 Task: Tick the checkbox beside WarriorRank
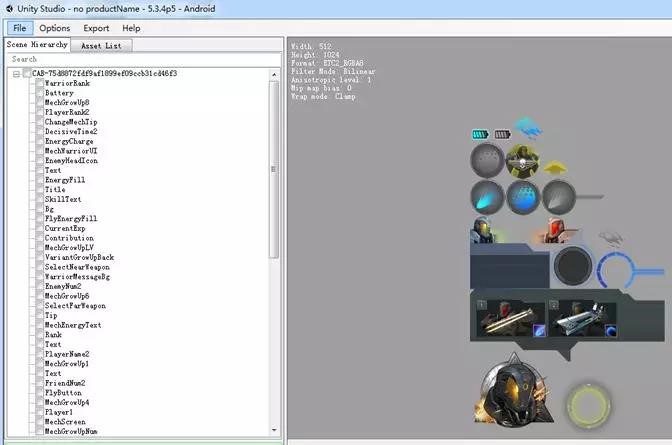click(x=39, y=83)
